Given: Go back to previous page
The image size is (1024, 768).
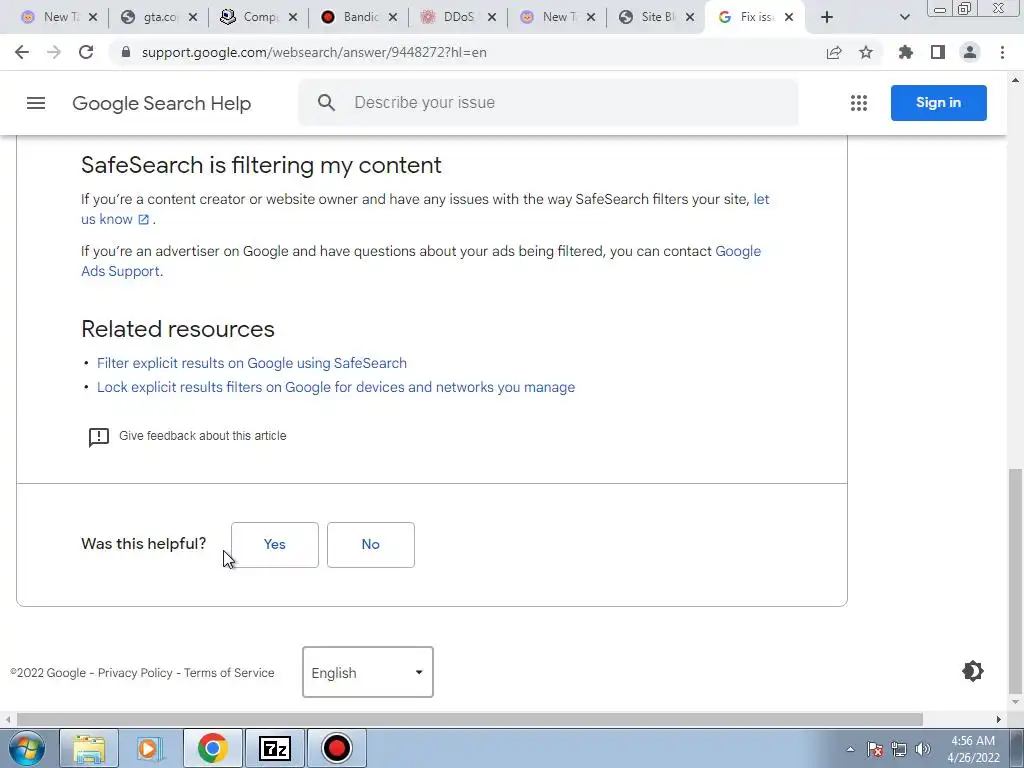Looking at the screenshot, I should (22, 52).
